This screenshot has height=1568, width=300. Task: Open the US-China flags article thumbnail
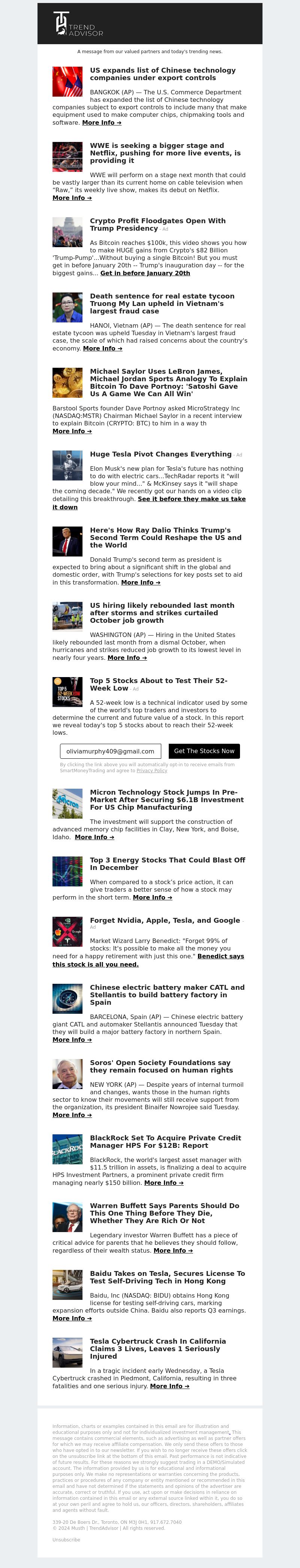pyautogui.click(x=67, y=82)
